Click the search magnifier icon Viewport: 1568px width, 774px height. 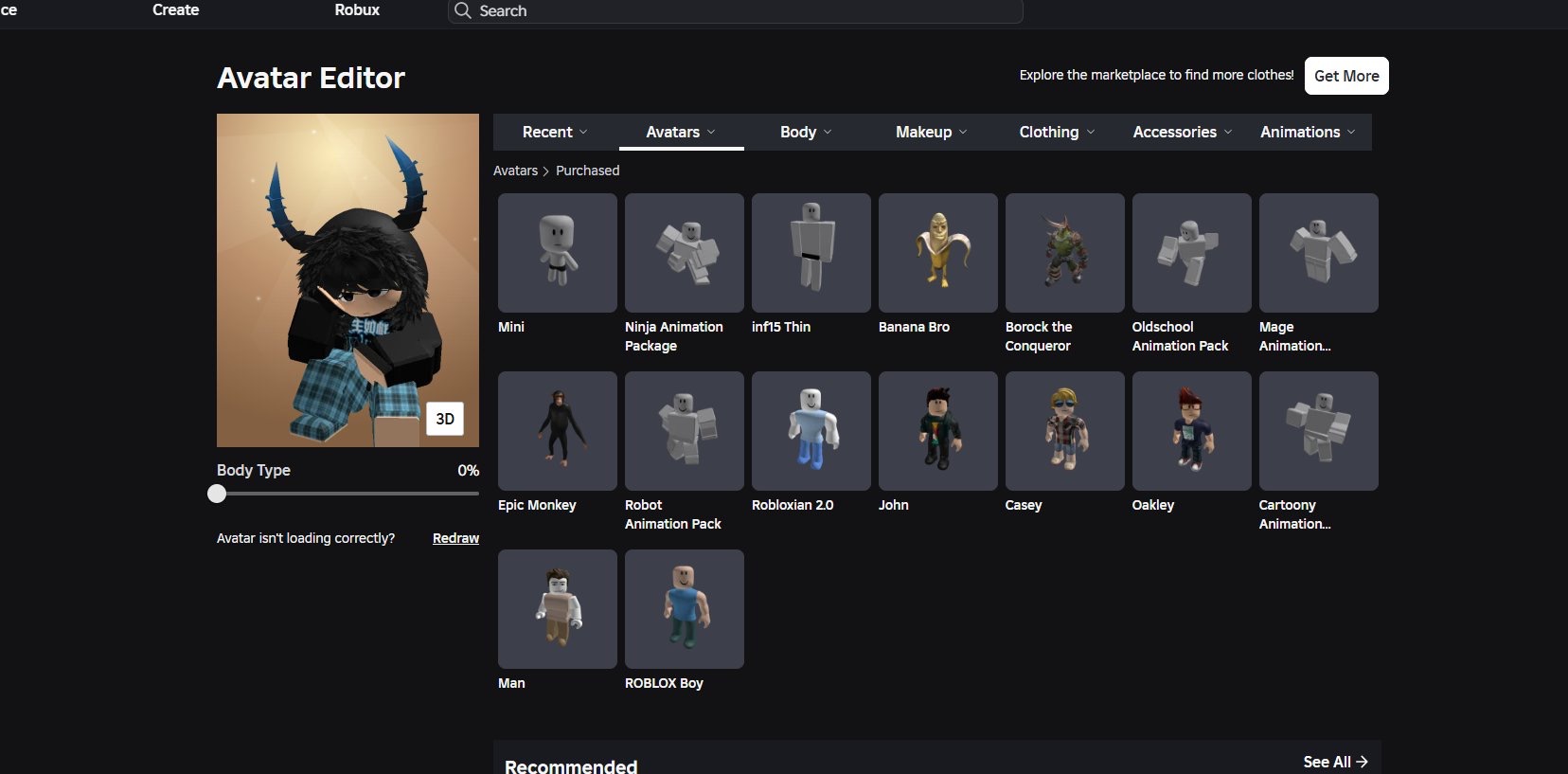coord(462,10)
